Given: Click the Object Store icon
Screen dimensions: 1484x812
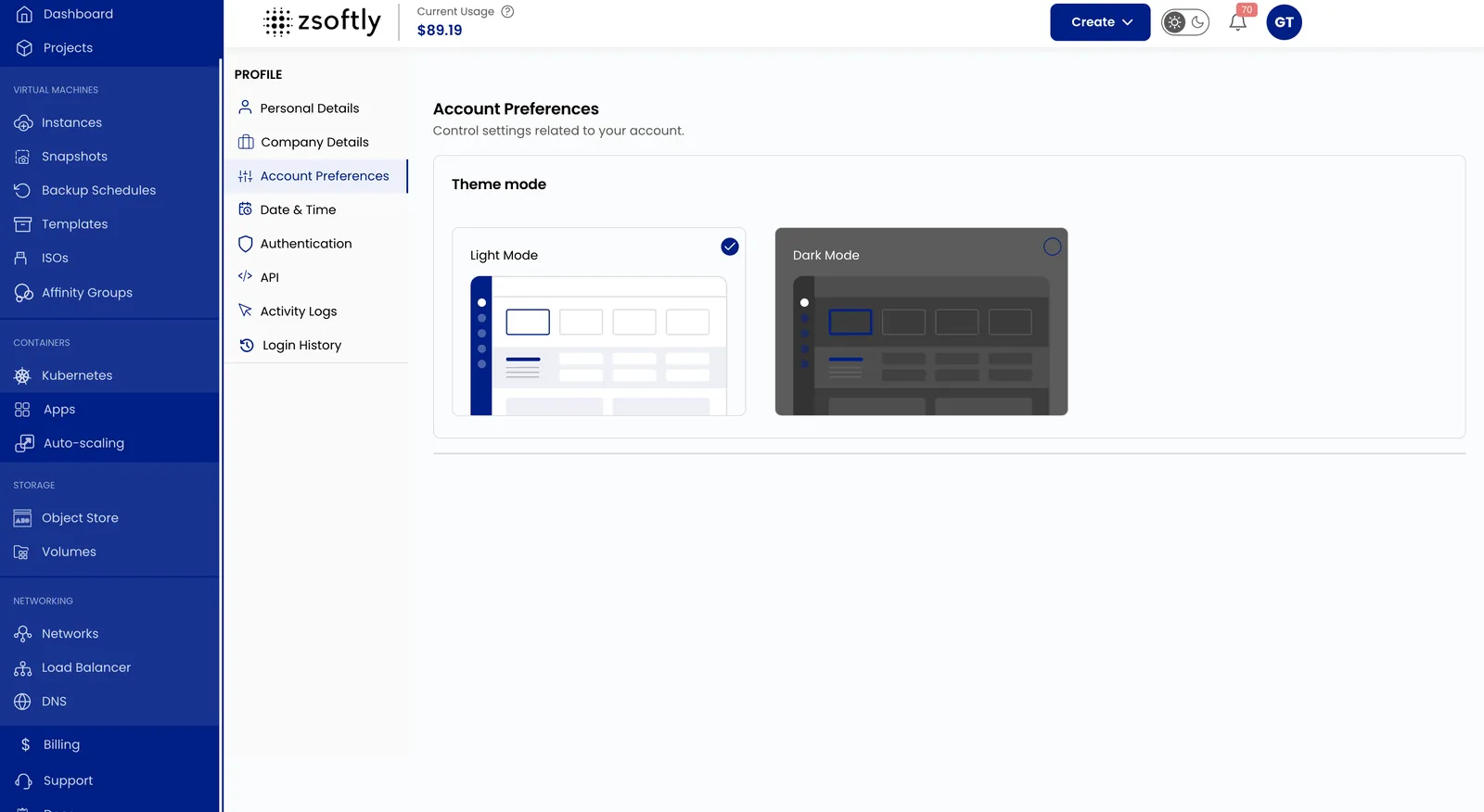Looking at the screenshot, I should click(22, 518).
